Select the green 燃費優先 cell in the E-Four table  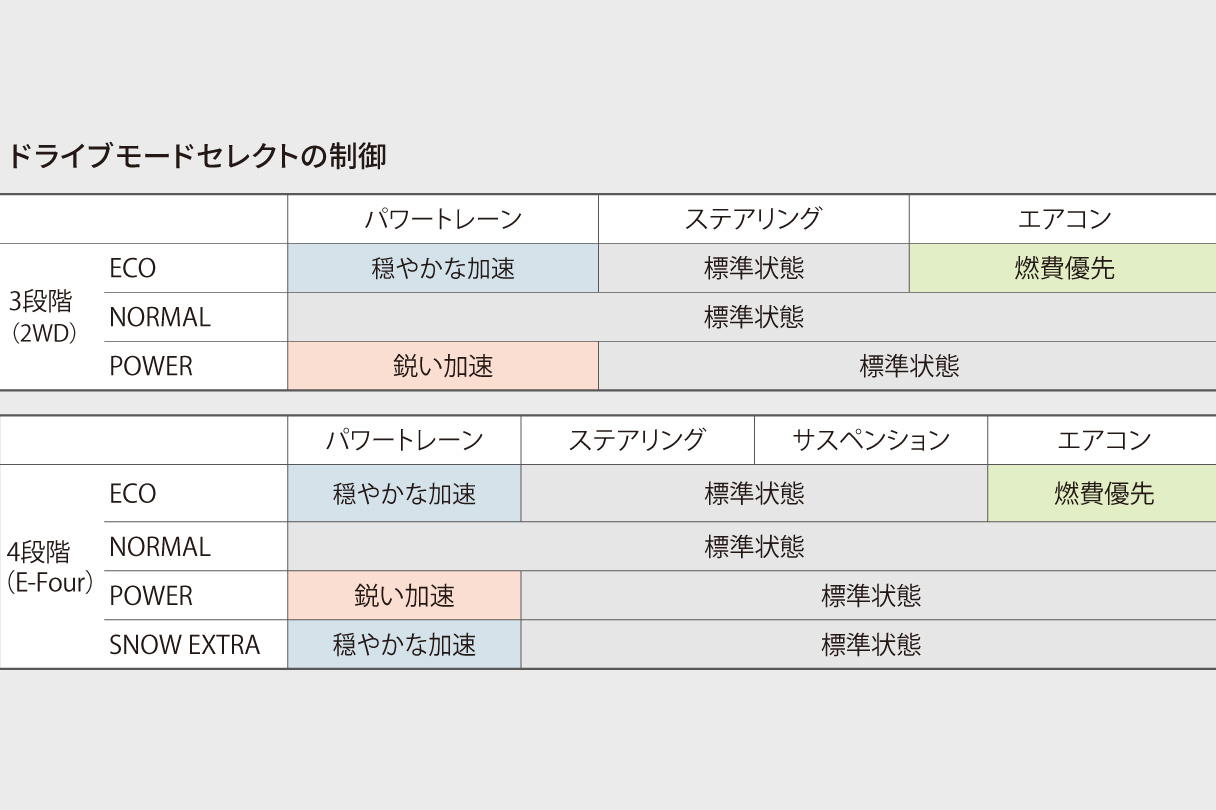(x=1103, y=493)
